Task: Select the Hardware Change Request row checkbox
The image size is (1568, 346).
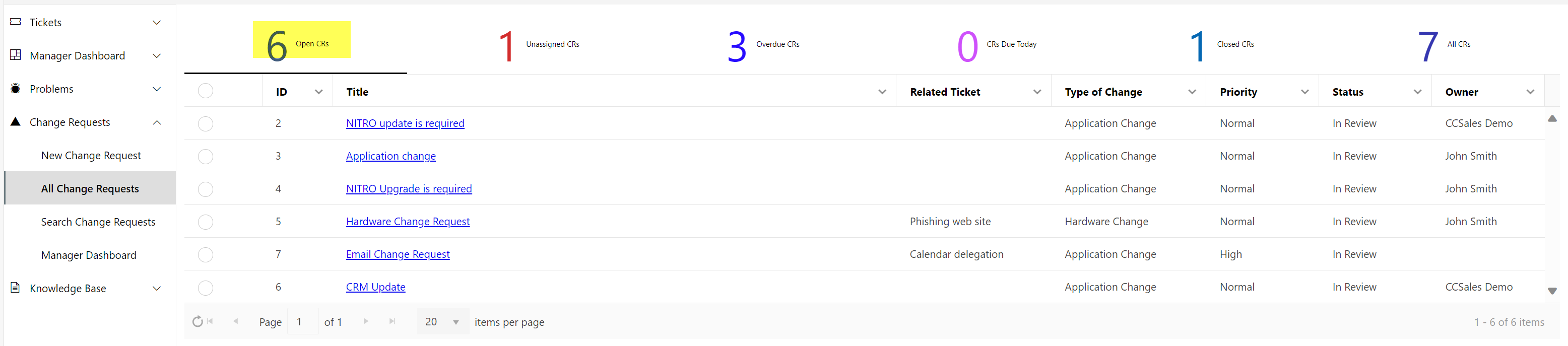Action: coord(206,222)
